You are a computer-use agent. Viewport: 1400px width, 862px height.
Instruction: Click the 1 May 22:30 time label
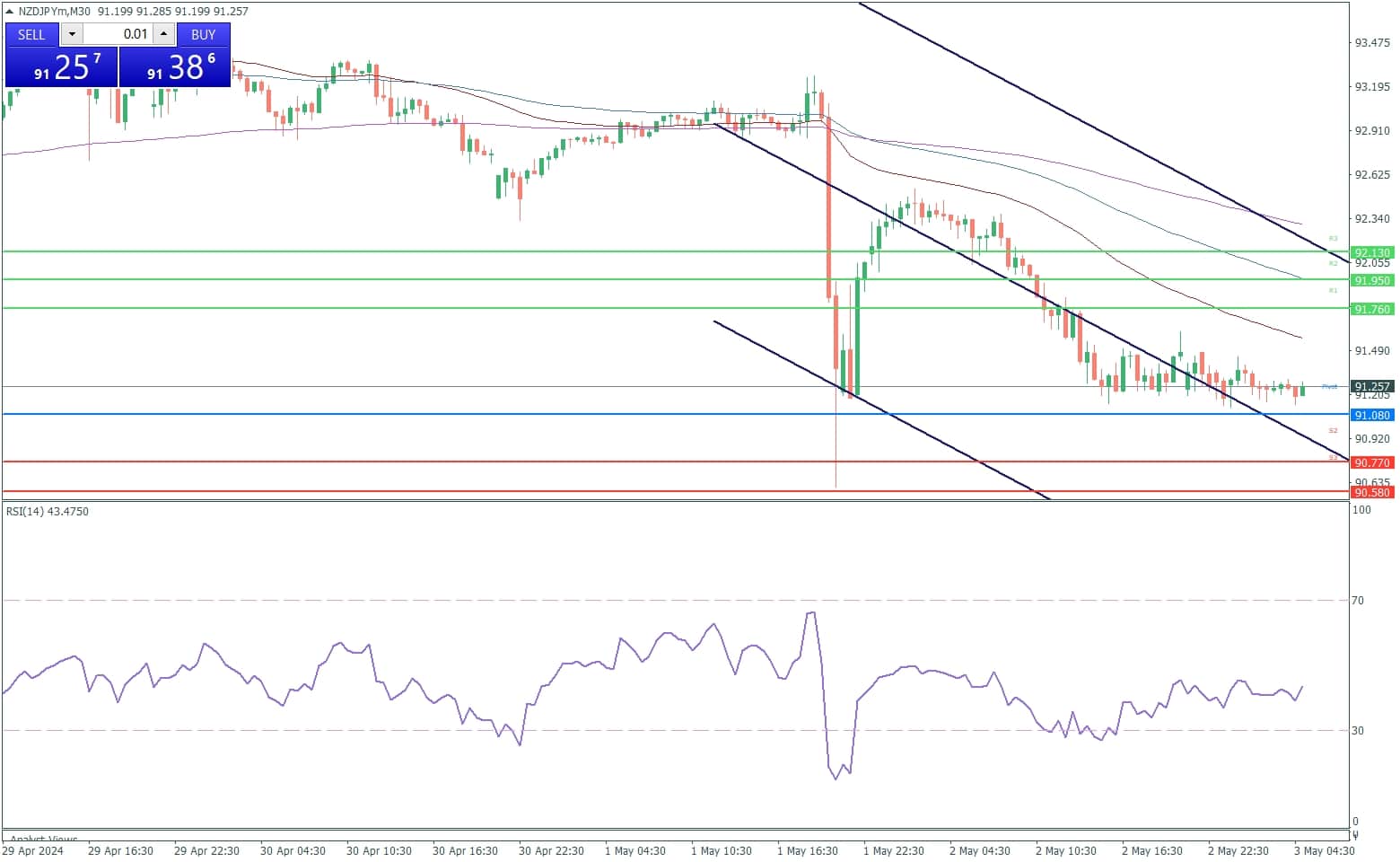tap(894, 851)
